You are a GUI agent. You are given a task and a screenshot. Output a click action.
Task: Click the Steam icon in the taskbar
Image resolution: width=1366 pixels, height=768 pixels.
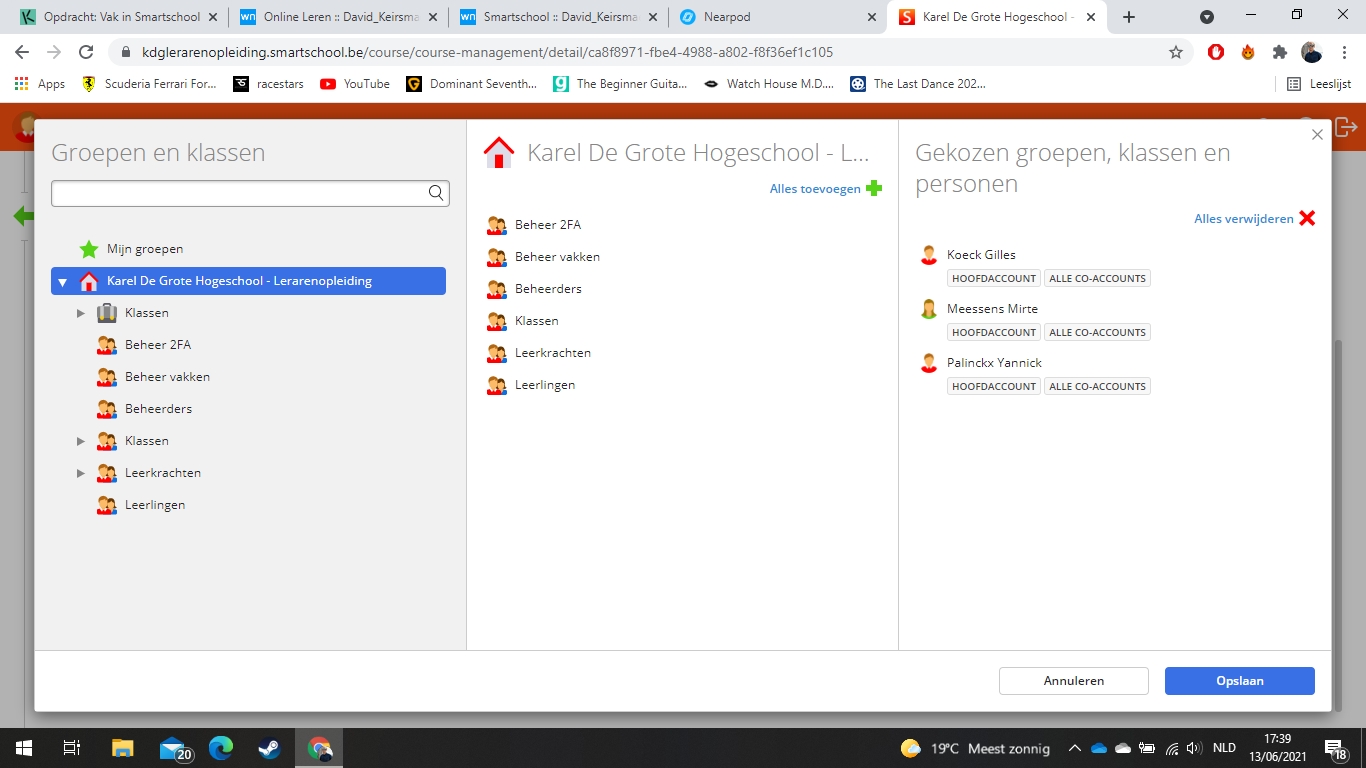tap(270, 748)
